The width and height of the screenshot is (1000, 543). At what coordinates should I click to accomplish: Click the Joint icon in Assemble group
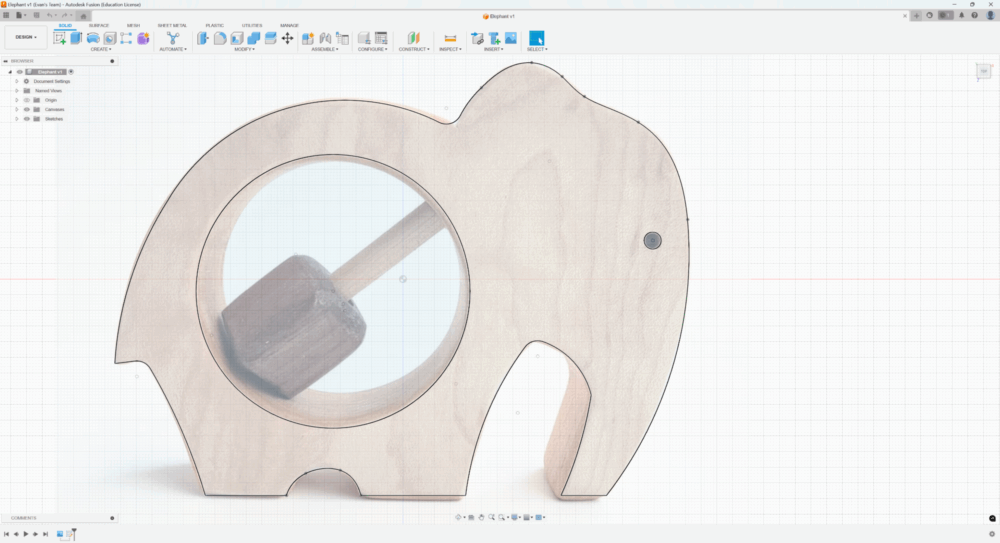tap(325, 38)
